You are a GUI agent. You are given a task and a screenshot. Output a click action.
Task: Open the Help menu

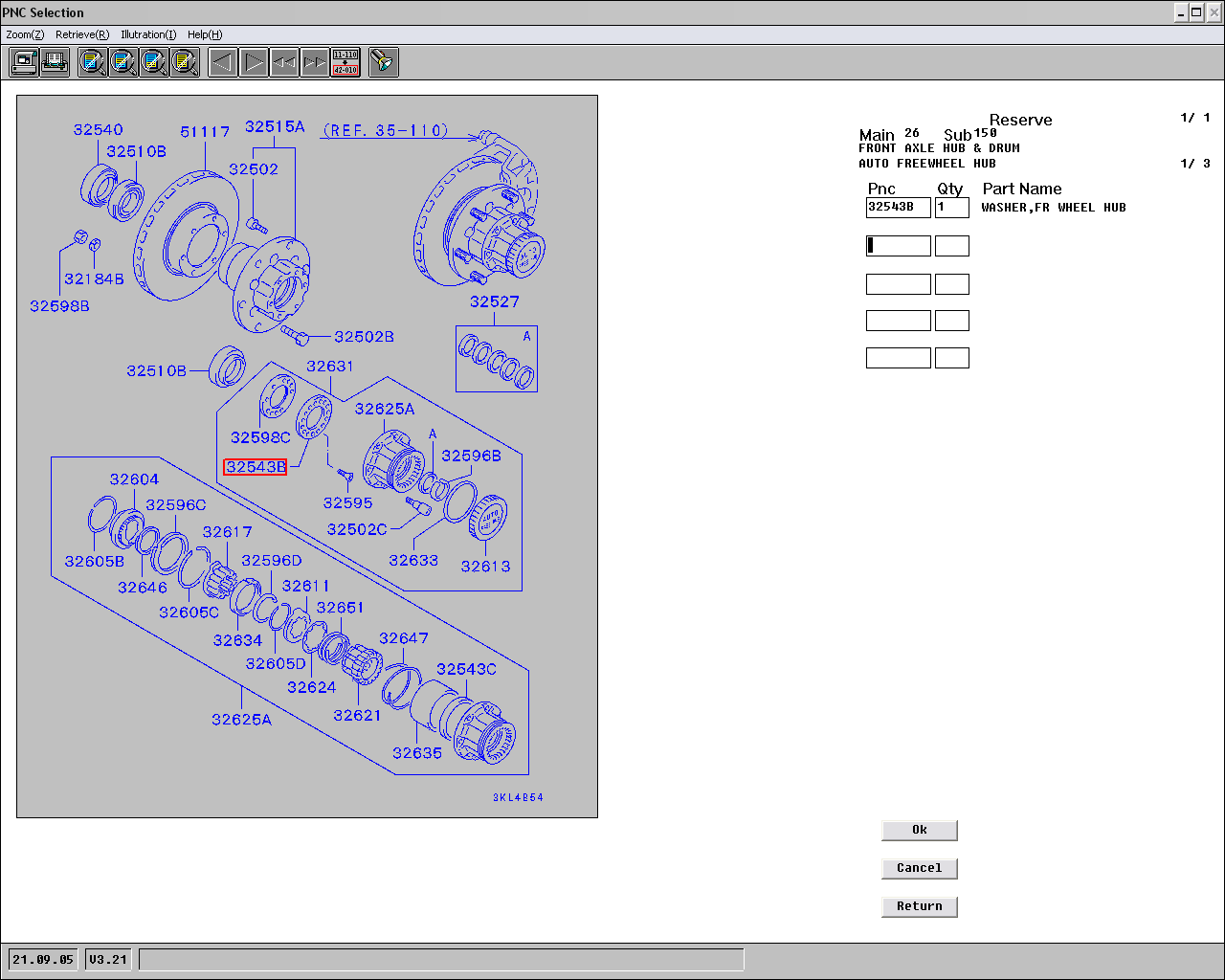click(205, 34)
